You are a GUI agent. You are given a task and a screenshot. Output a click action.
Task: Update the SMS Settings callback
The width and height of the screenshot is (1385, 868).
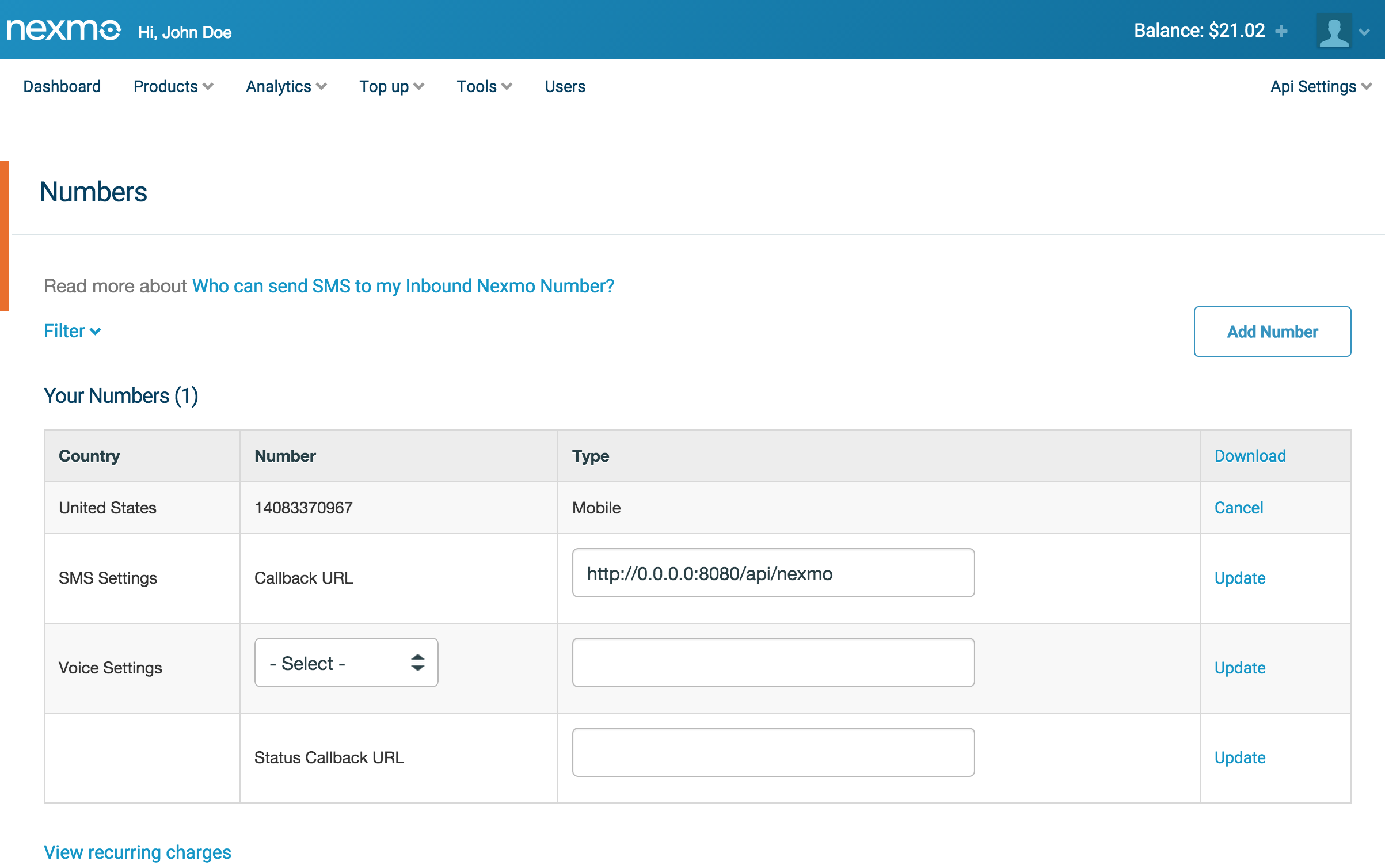[x=1239, y=578]
